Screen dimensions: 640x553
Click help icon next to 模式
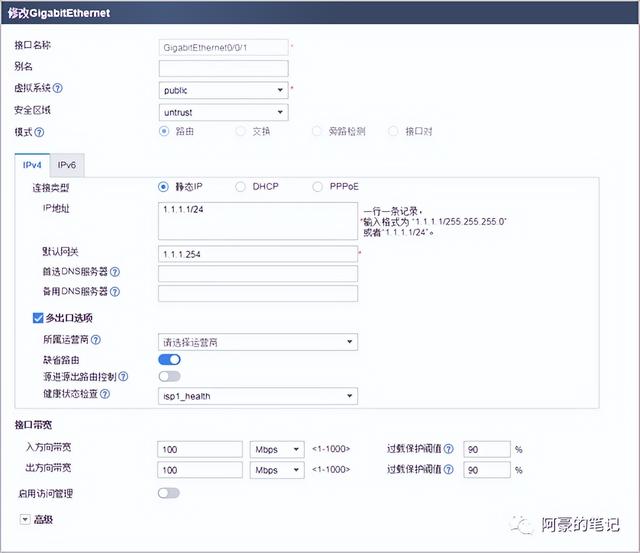tap(39, 132)
